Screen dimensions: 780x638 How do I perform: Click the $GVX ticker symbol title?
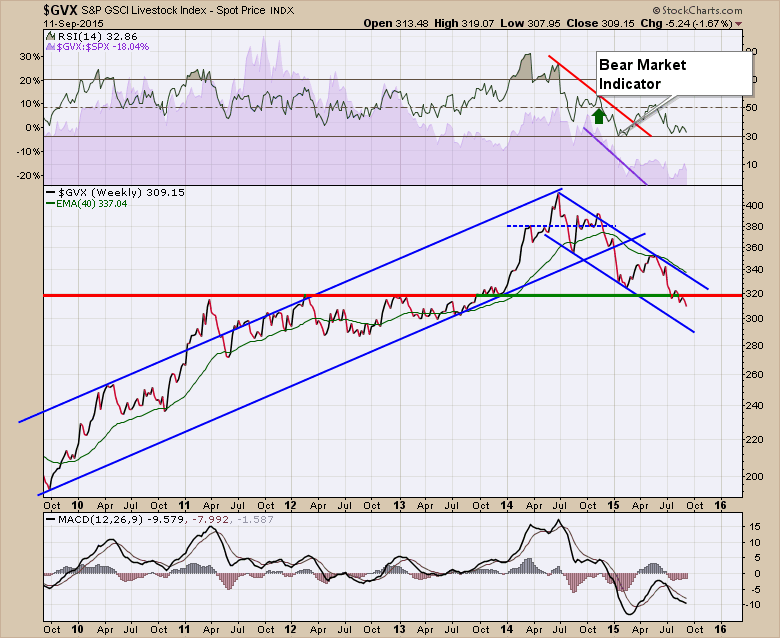(60, 9)
